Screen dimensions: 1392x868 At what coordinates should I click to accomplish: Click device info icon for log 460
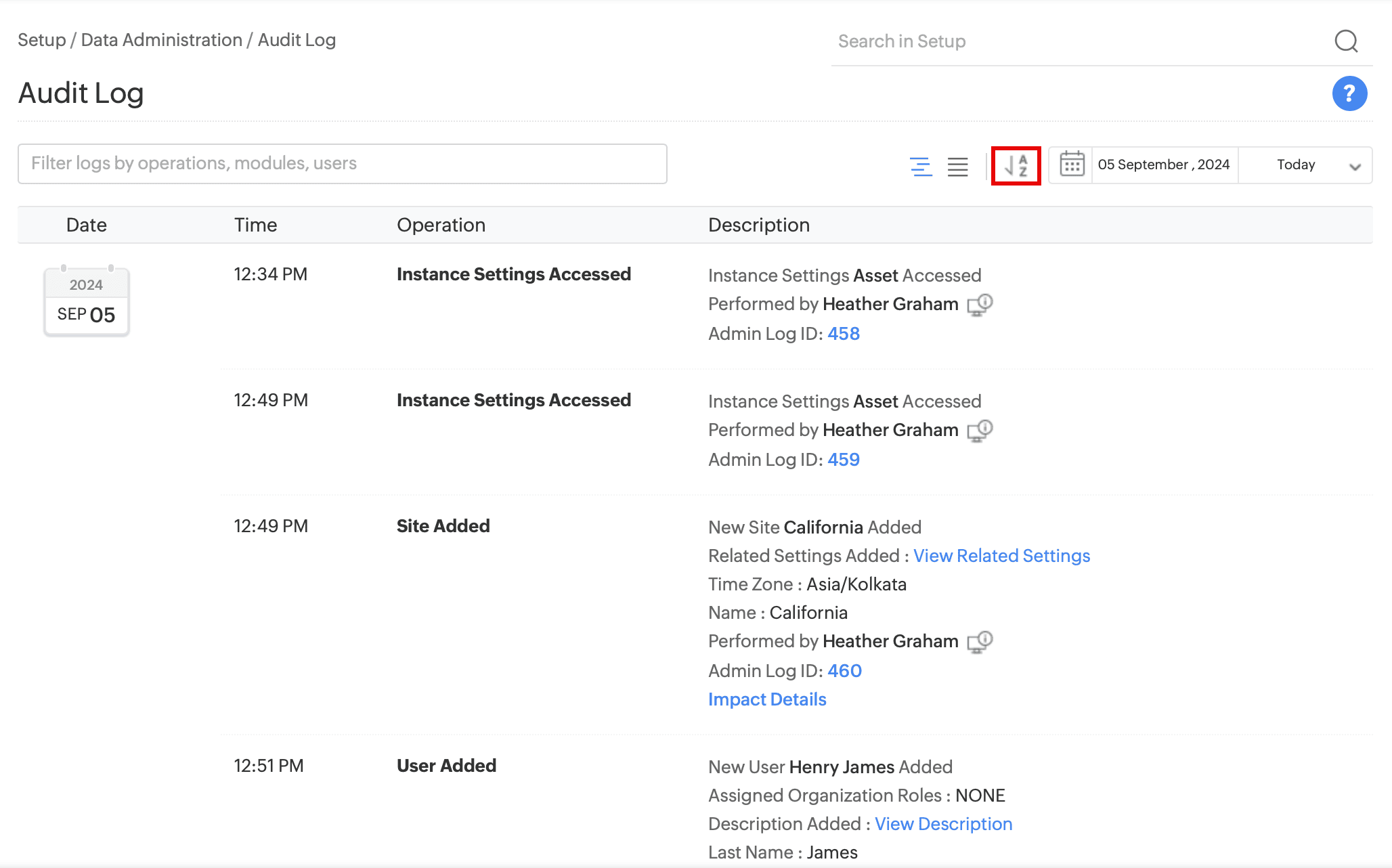pyautogui.click(x=980, y=642)
